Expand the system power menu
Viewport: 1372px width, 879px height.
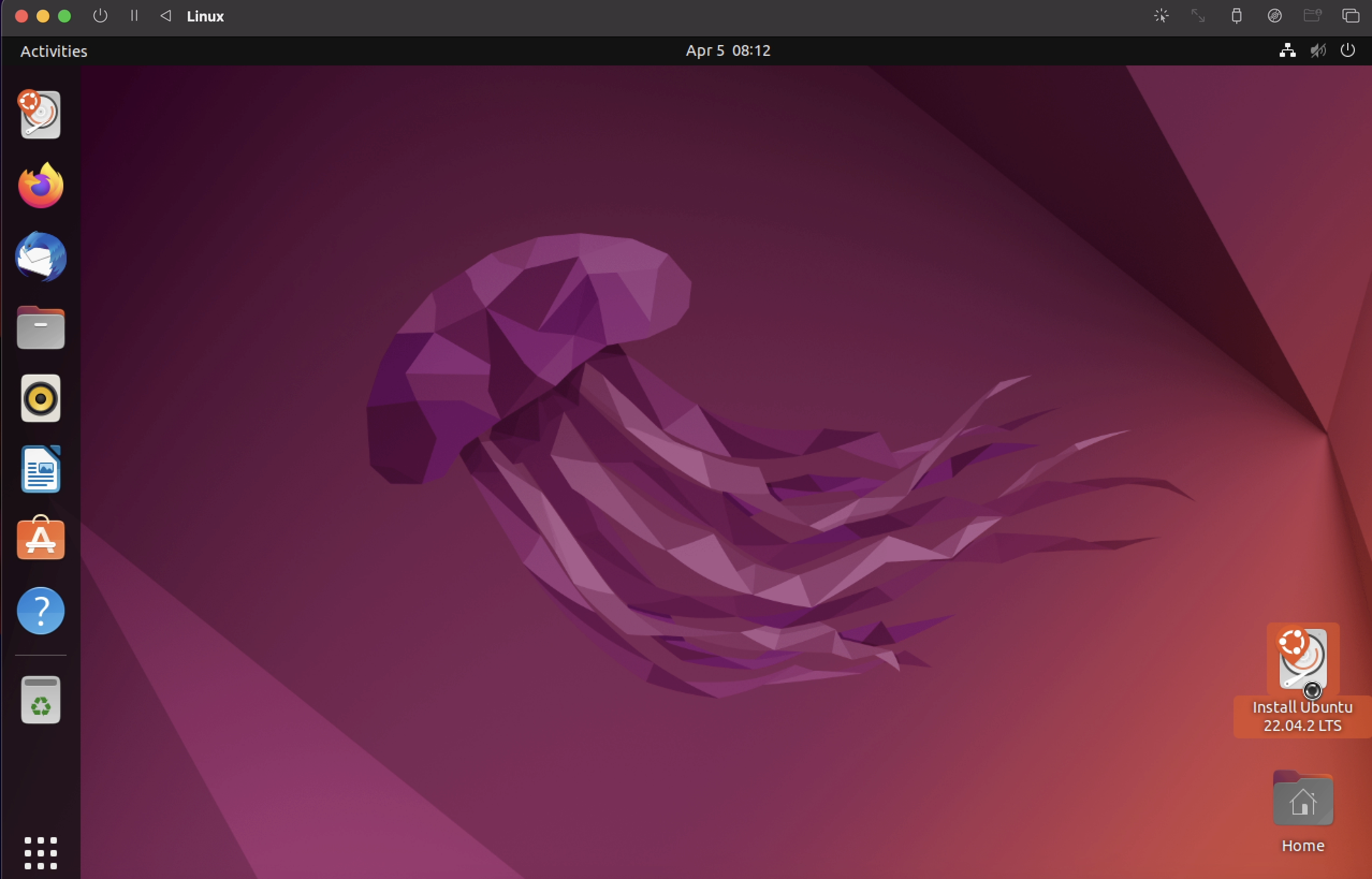[1347, 51]
